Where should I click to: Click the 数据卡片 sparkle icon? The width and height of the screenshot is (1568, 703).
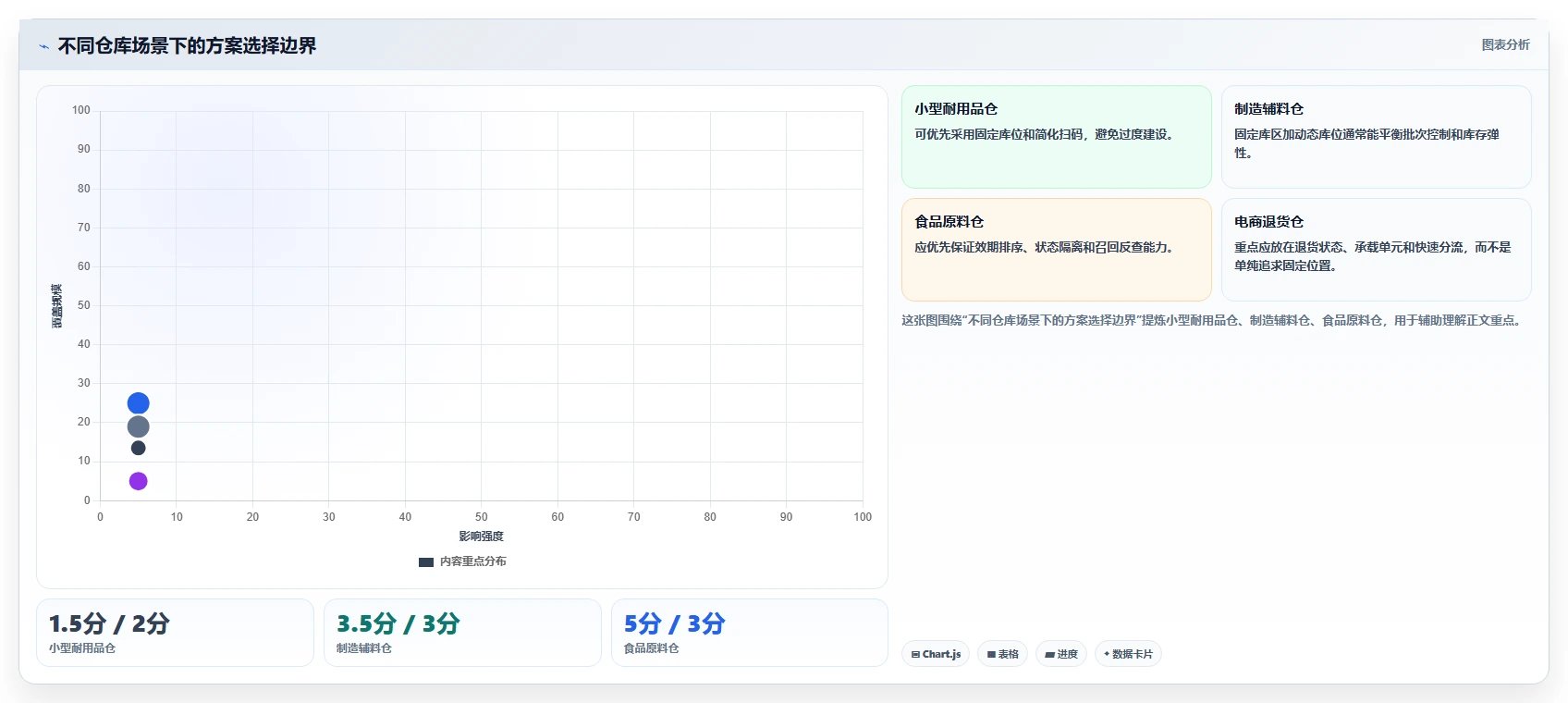tap(1107, 653)
